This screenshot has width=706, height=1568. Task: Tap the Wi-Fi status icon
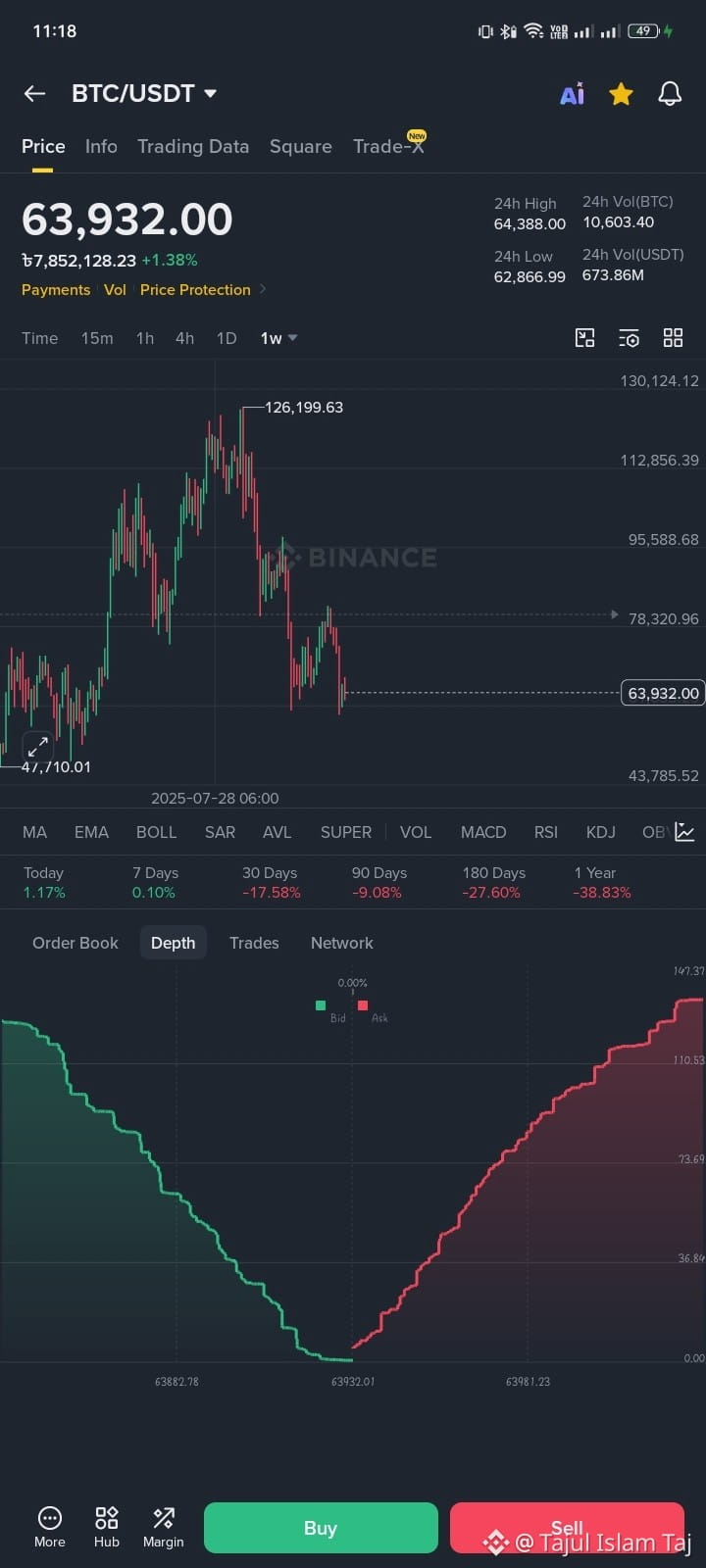point(533,31)
